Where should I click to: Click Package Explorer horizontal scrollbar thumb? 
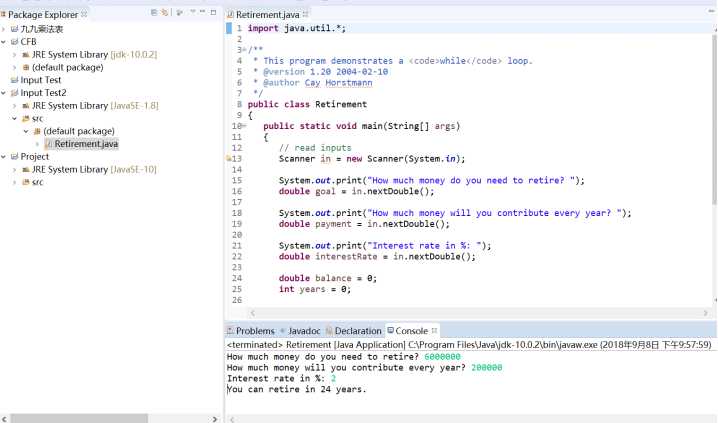(x=79, y=419)
